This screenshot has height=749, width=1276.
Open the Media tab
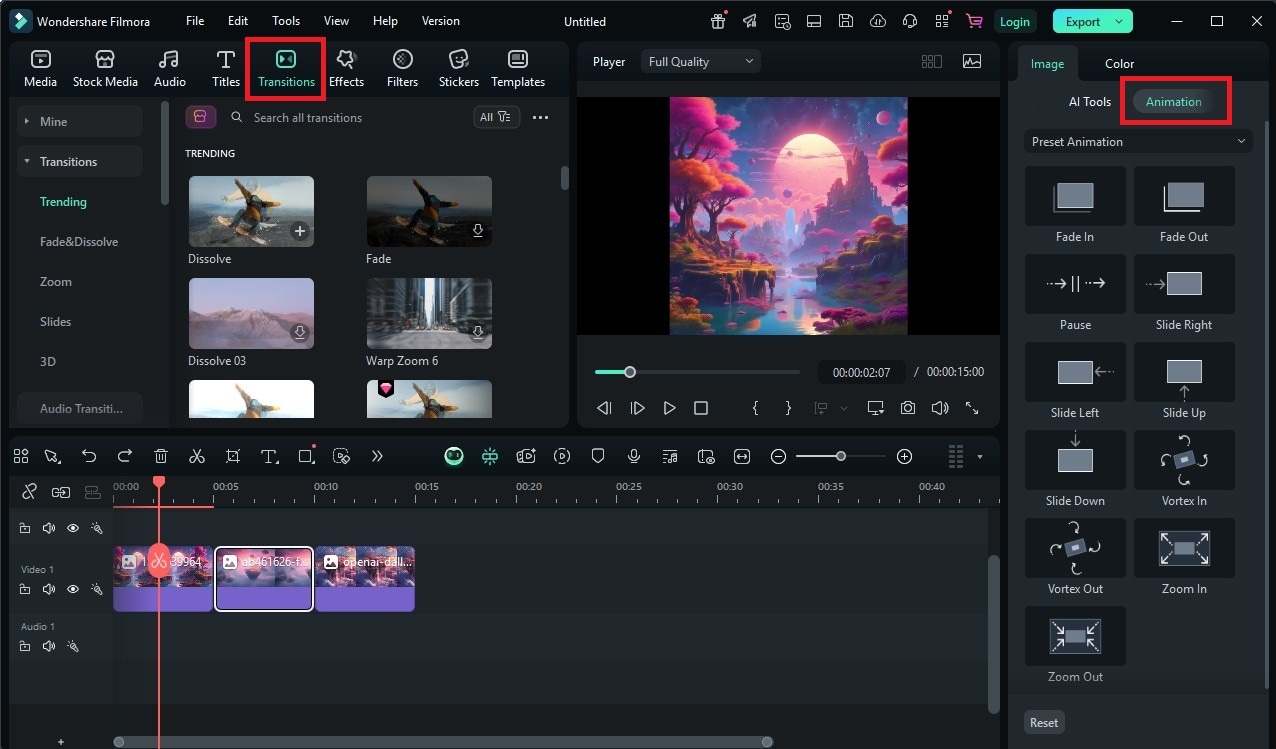coord(40,69)
